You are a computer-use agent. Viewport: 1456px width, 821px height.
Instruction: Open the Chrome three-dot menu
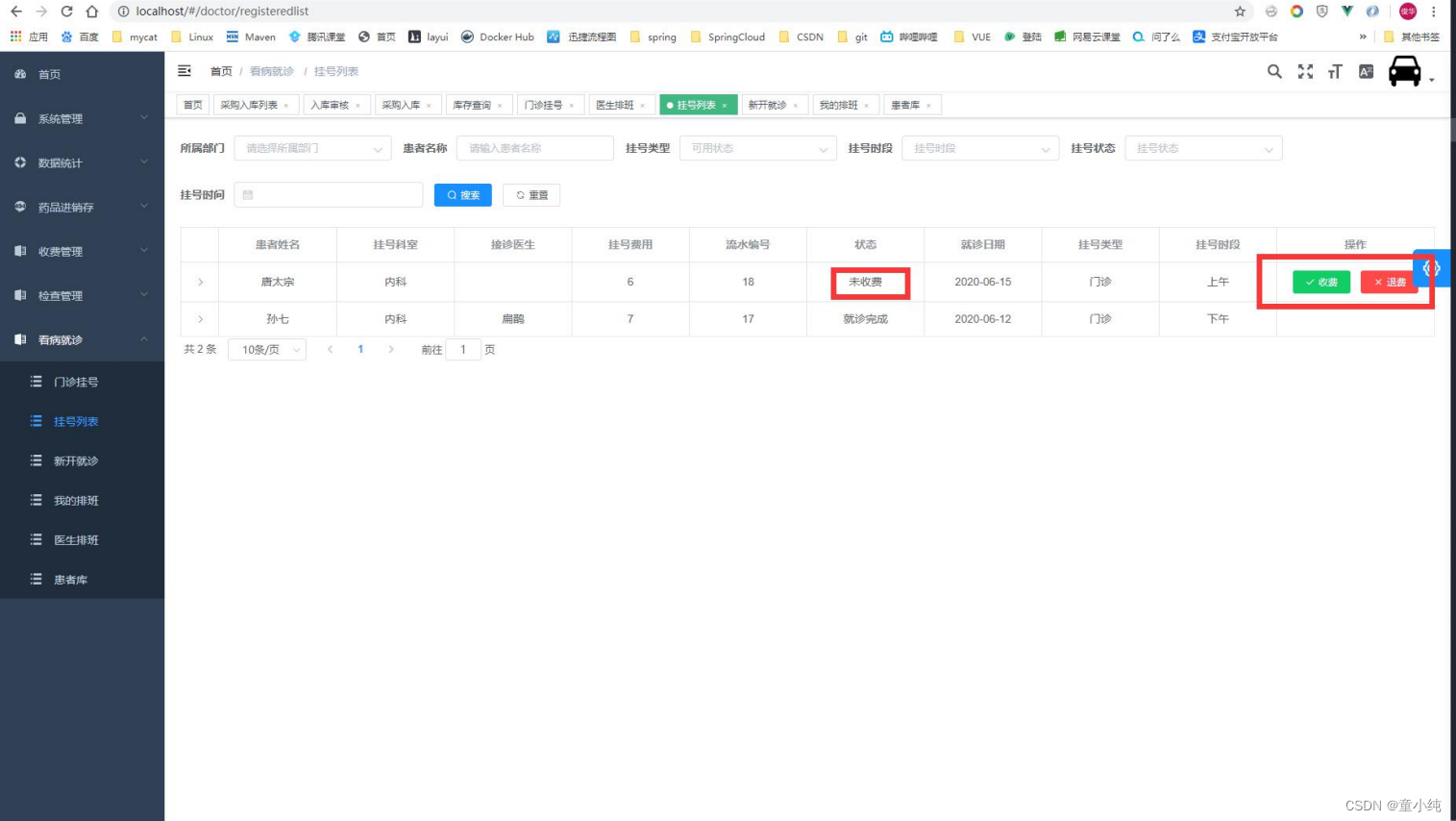1434,12
